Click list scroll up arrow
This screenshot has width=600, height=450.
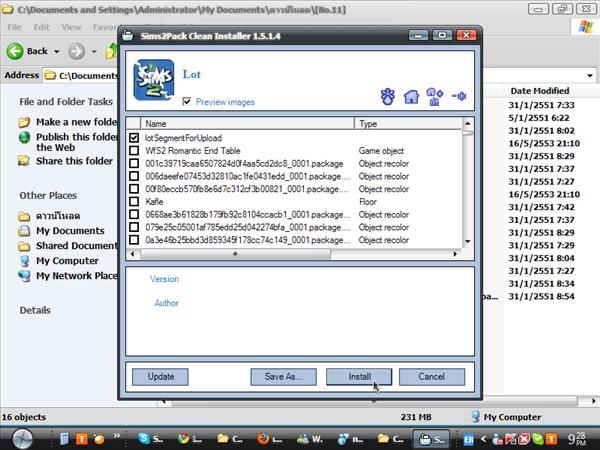pyautogui.click(x=467, y=124)
